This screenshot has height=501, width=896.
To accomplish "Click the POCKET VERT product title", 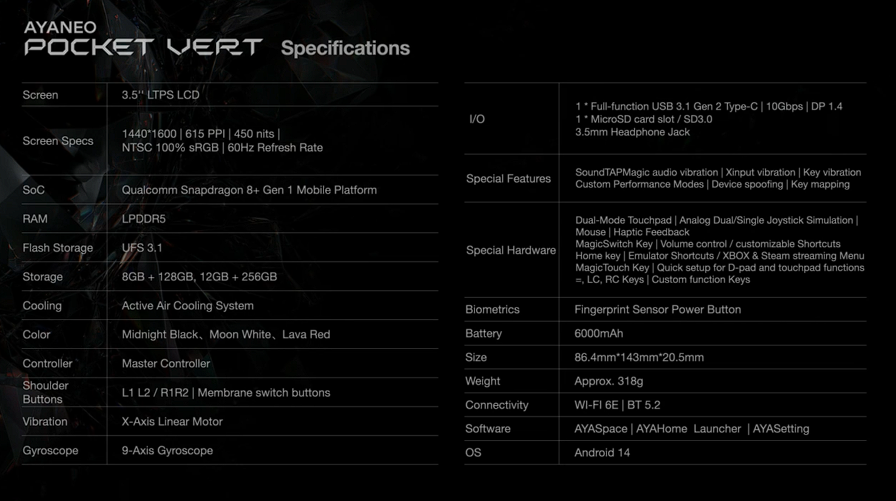I will (143, 48).
